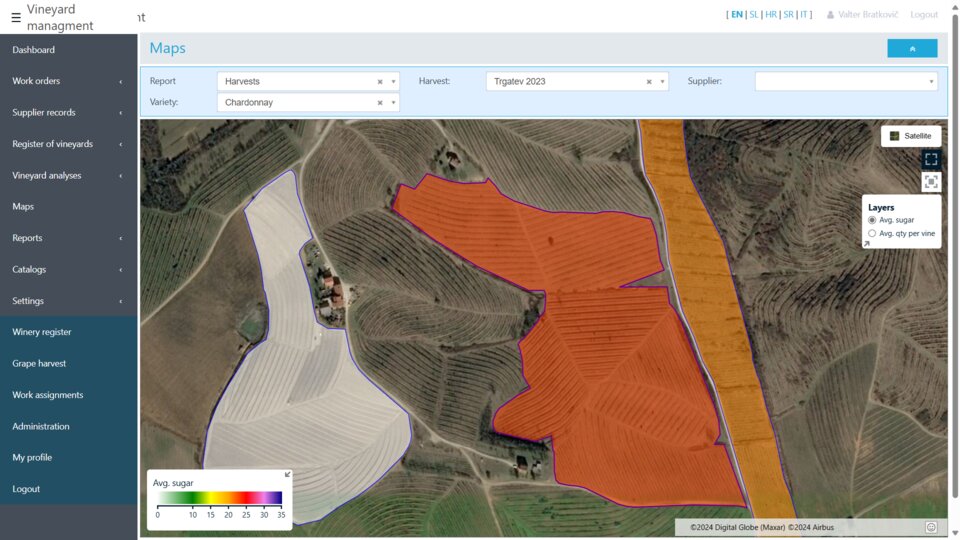Collapse the Layers panel arrow
Screen dimensions: 960x540
click(867, 243)
